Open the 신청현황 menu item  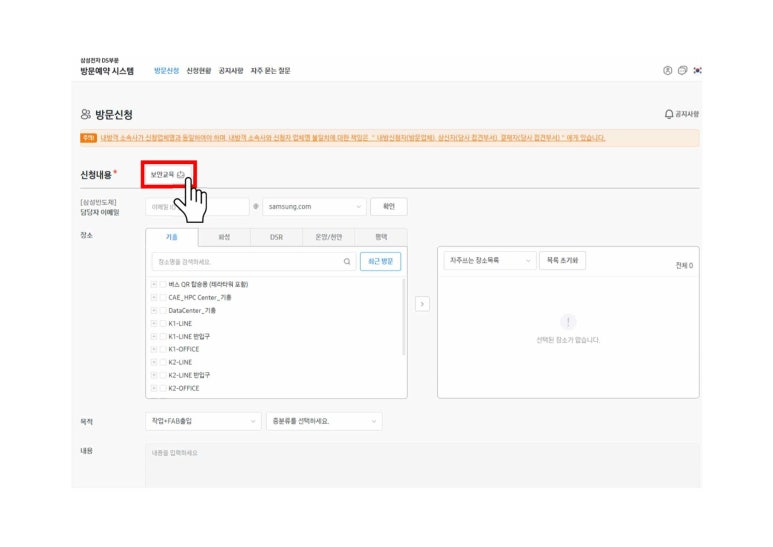(x=199, y=71)
